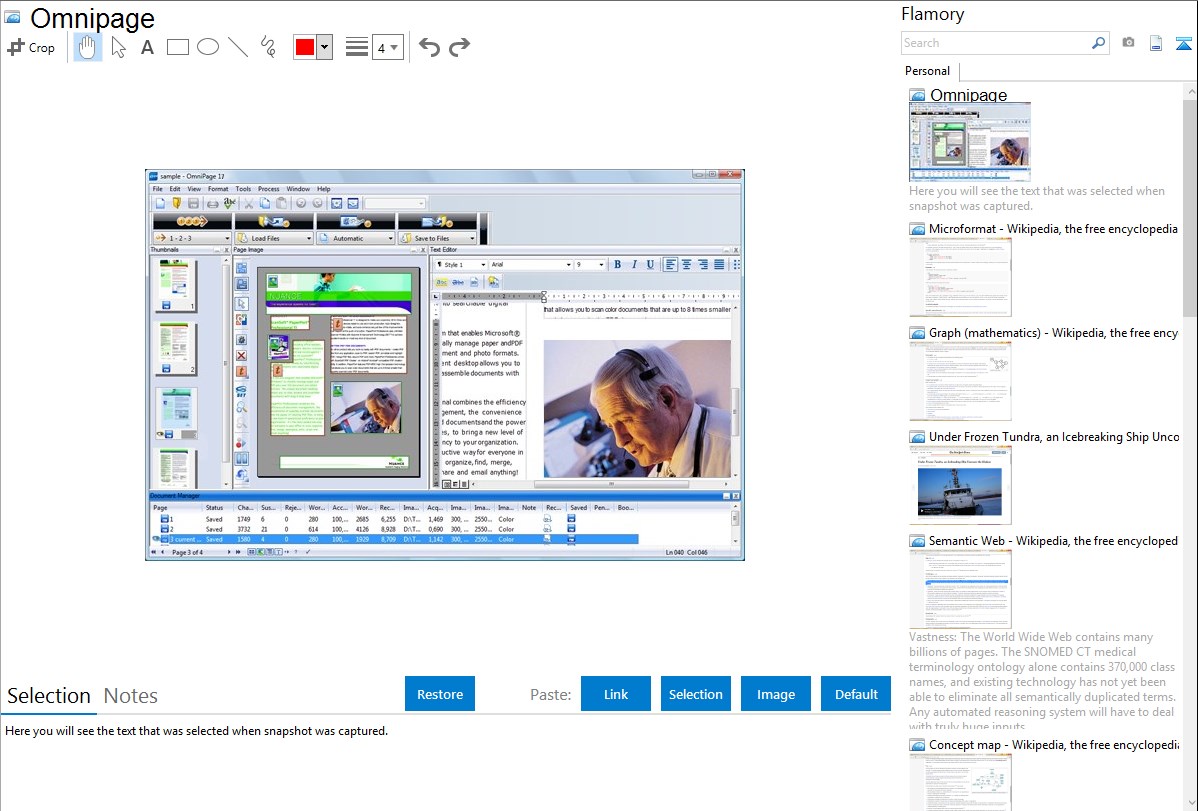Toggle justify alignment in OmniPage snapshot editor
1198x811 pixels.
[719, 264]
